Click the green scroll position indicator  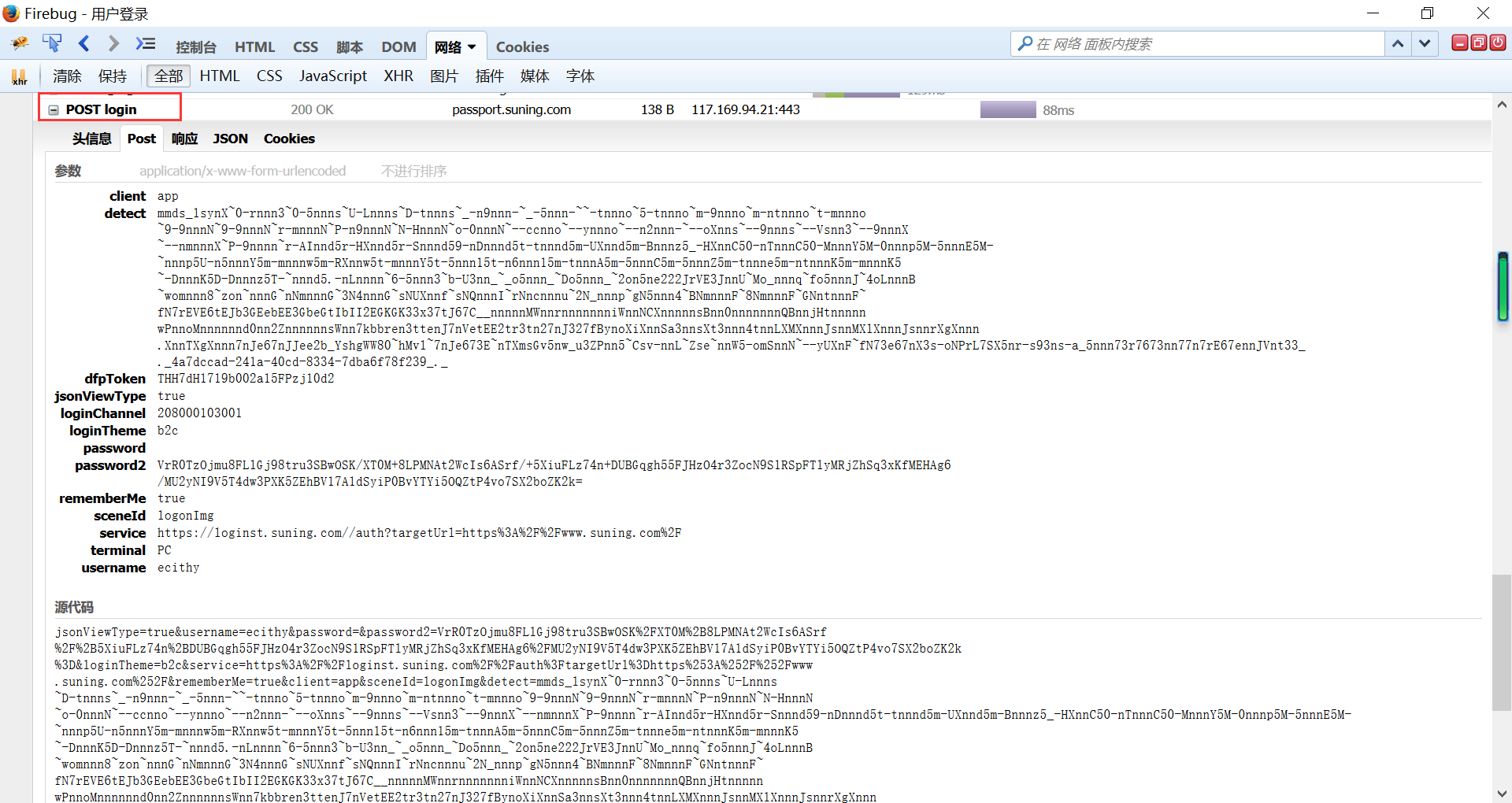(1503, 287)
